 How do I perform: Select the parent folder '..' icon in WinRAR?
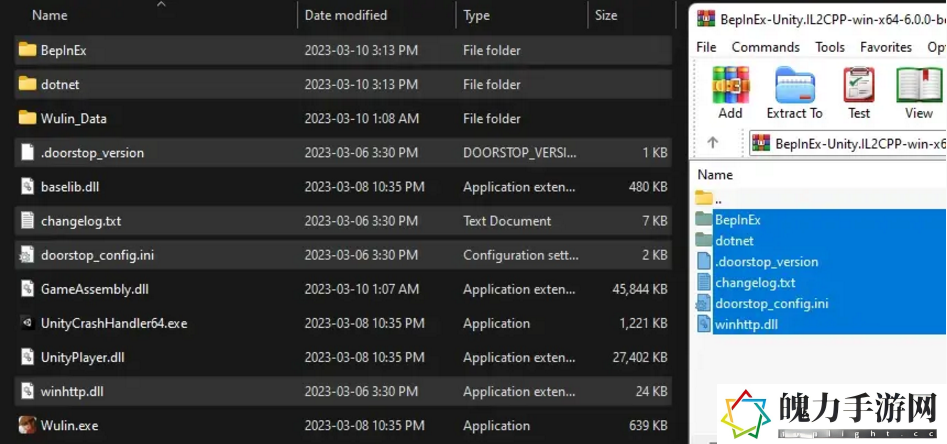(704, 198)
